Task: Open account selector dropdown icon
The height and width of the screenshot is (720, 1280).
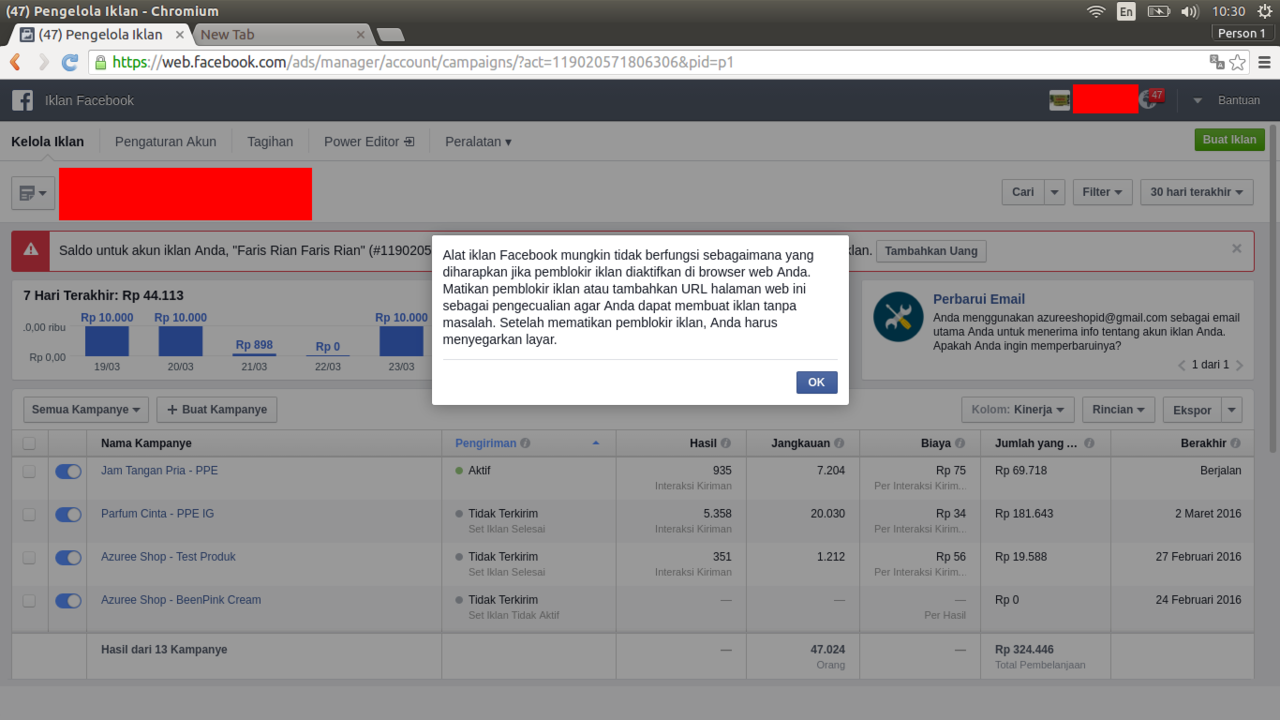Action: coord(33,192)
